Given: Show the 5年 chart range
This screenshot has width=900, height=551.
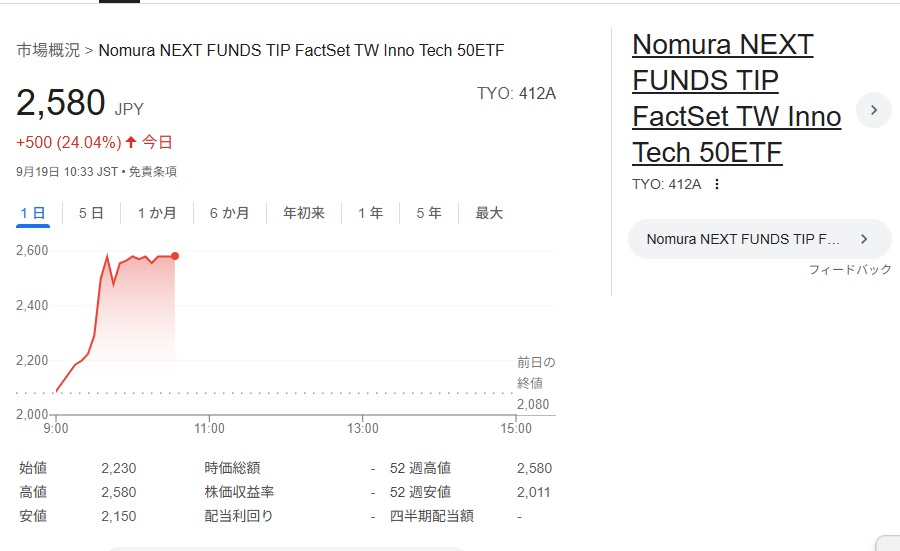Looking at the screenshot, I should click(429, 214).
